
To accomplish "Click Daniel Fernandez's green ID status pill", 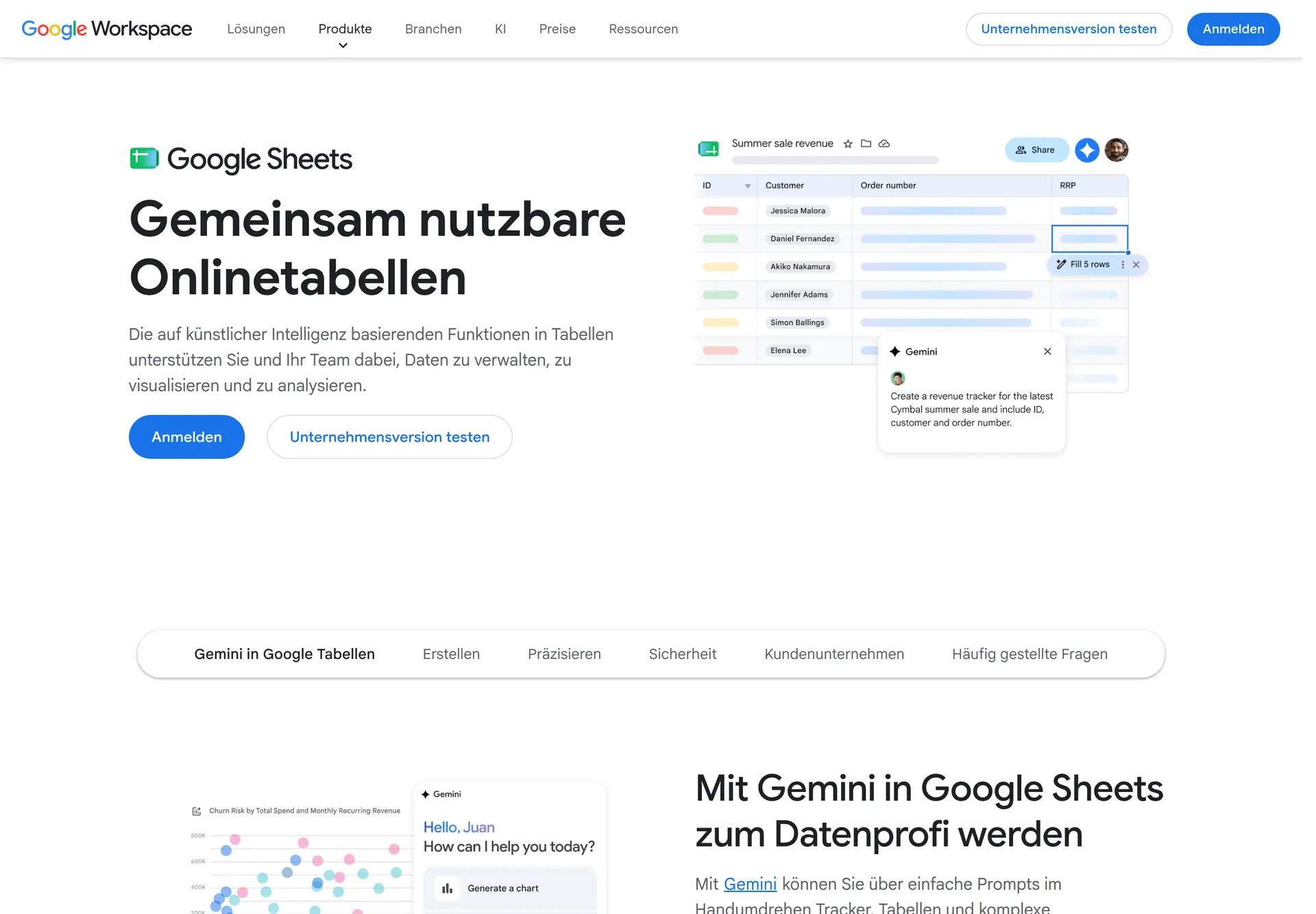I will pos(720,239).
